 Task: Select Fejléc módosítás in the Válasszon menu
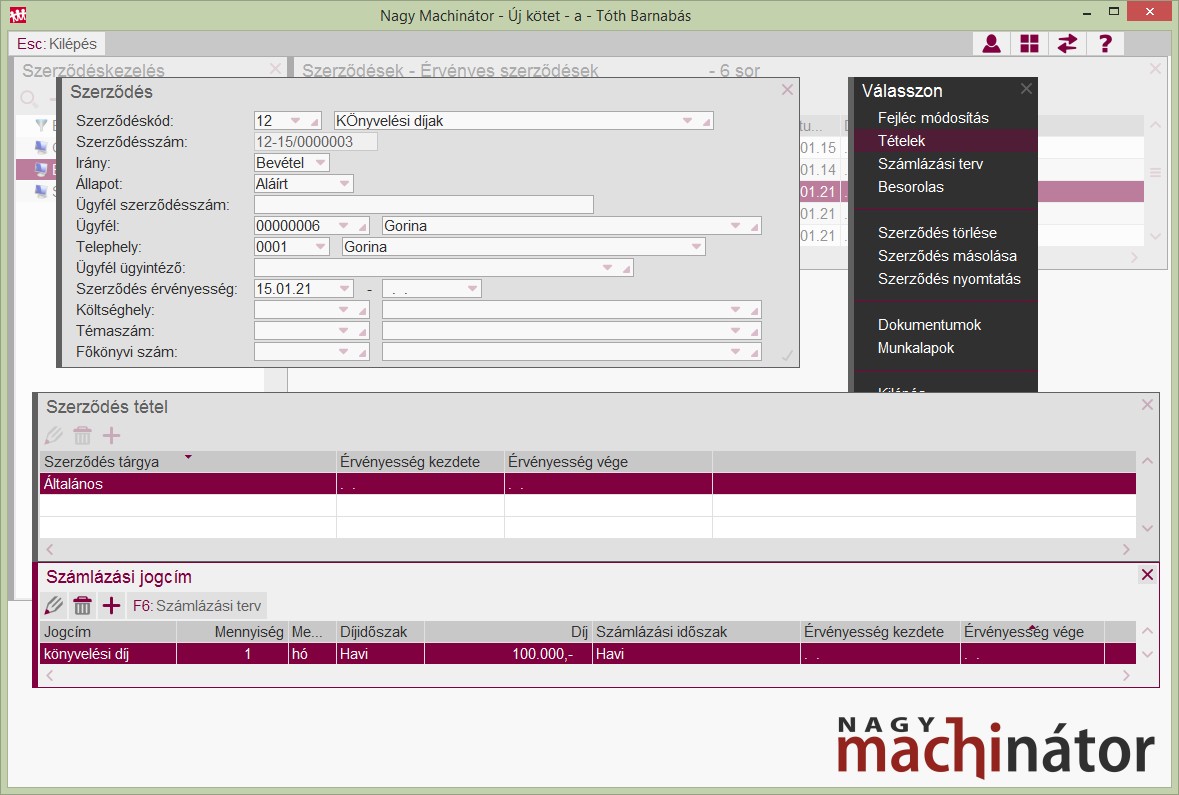[x=933, y=117]
